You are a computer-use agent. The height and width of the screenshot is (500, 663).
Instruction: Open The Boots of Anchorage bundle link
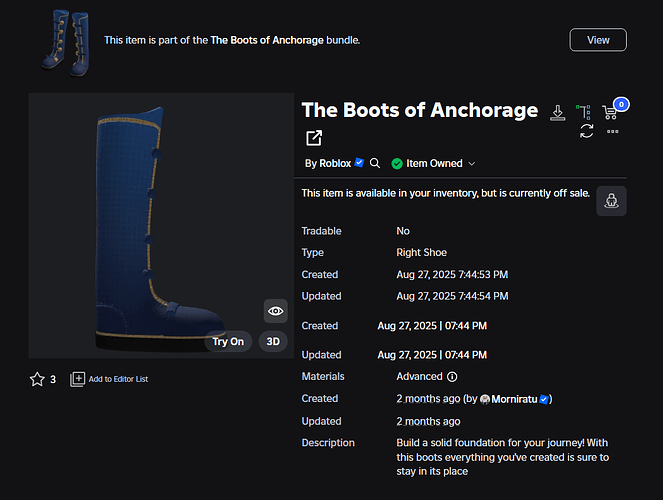pos(269,40)
